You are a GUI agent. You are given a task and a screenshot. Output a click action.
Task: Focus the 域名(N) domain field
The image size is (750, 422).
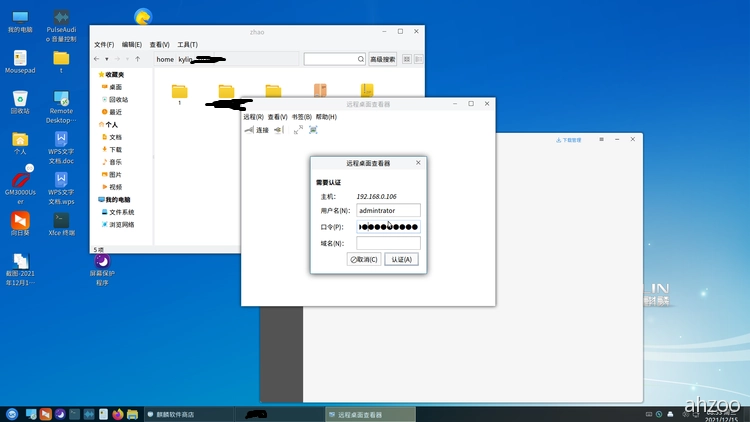click(x=388, y=243)
